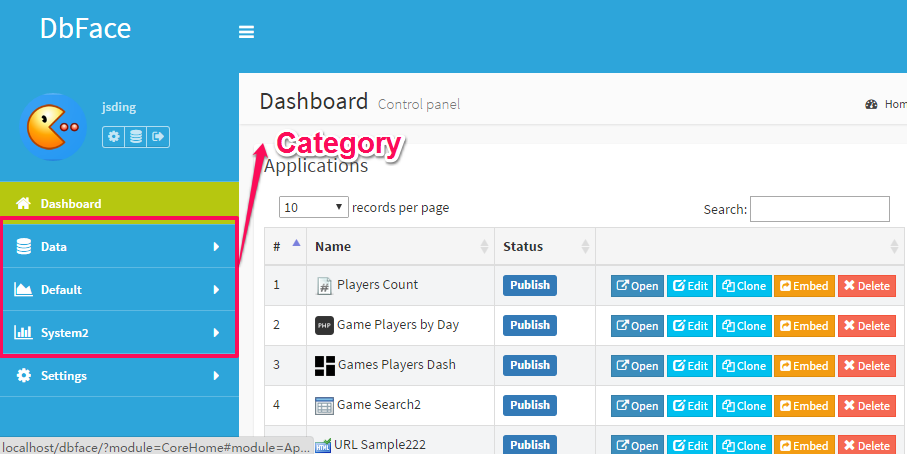
Task: Click the Settings gear icon in sidebar
Action: tap(24, 375)
